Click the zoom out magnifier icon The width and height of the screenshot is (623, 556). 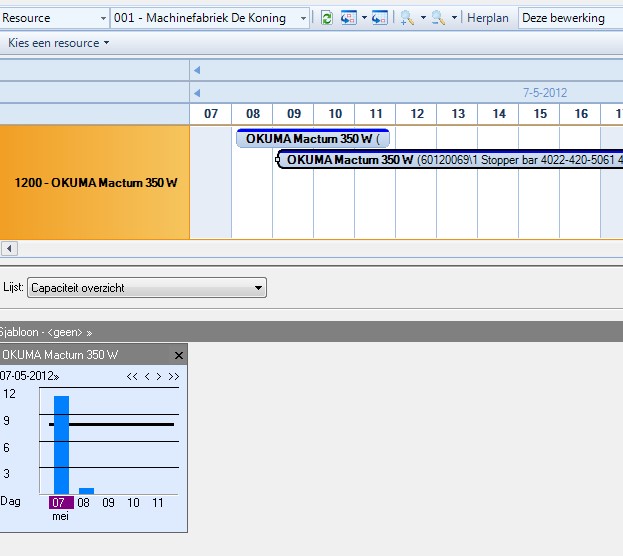438,18
